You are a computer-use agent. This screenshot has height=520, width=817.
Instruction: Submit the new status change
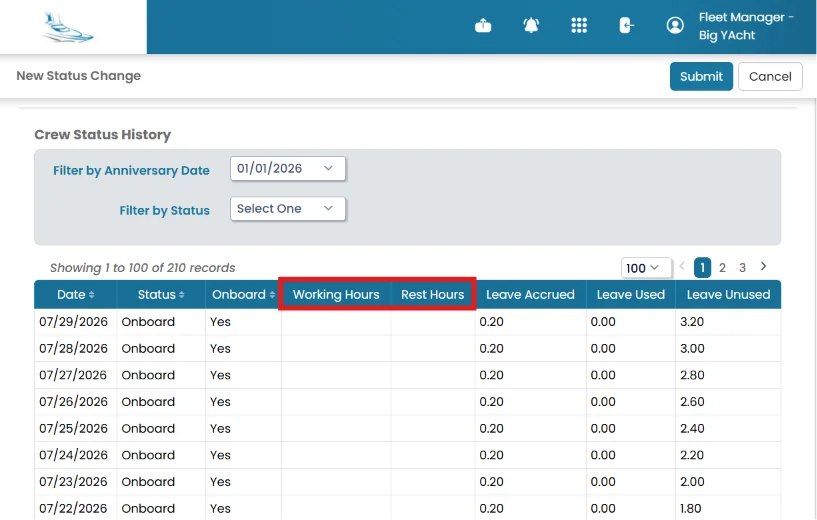[x=701, y=77]
